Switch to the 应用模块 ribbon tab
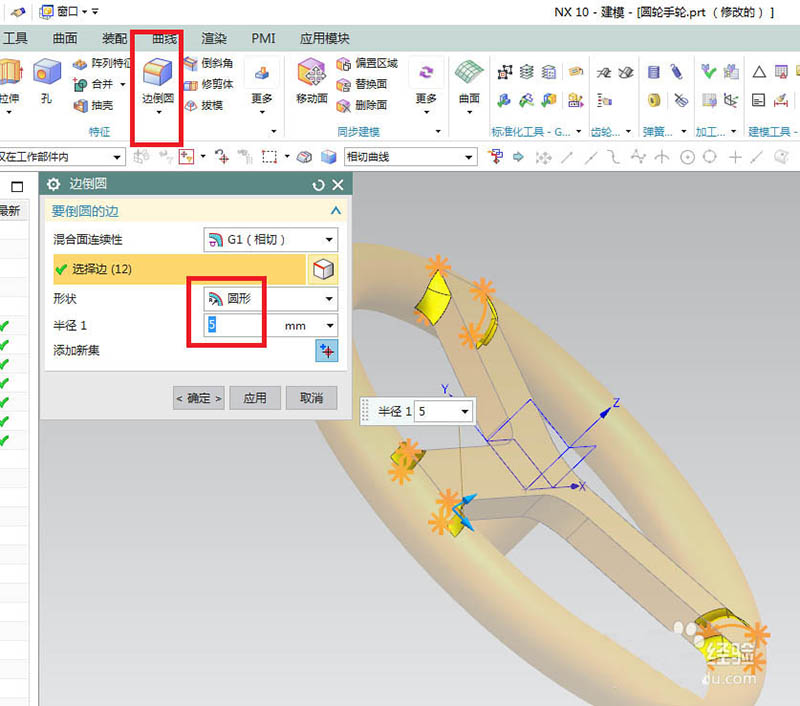This screenshot has width=800, height=706. coord(324,38)
